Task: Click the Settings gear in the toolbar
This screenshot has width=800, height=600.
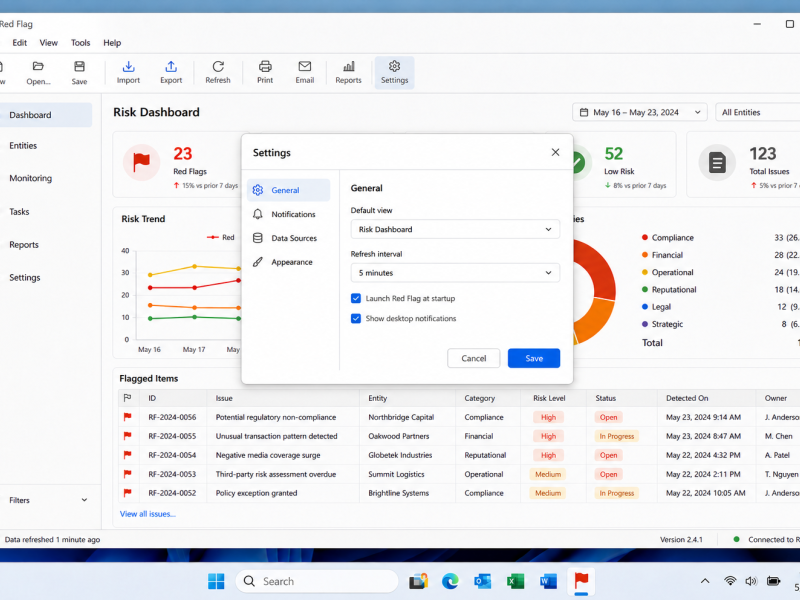Action: point(394,66)
